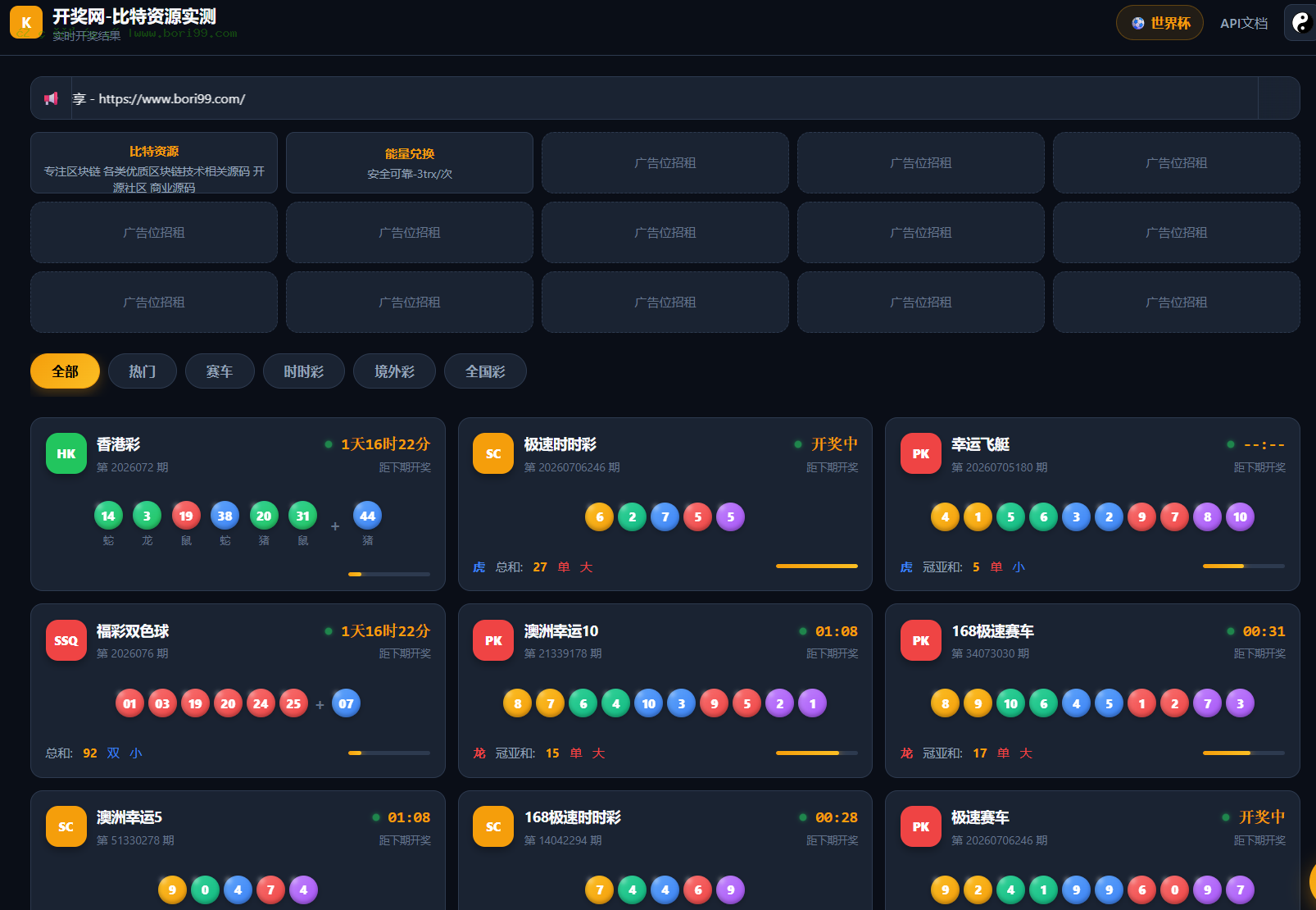Open the PK badge of 168极速赛车
Screen dimensions: 1316x910
coord(921,640)
